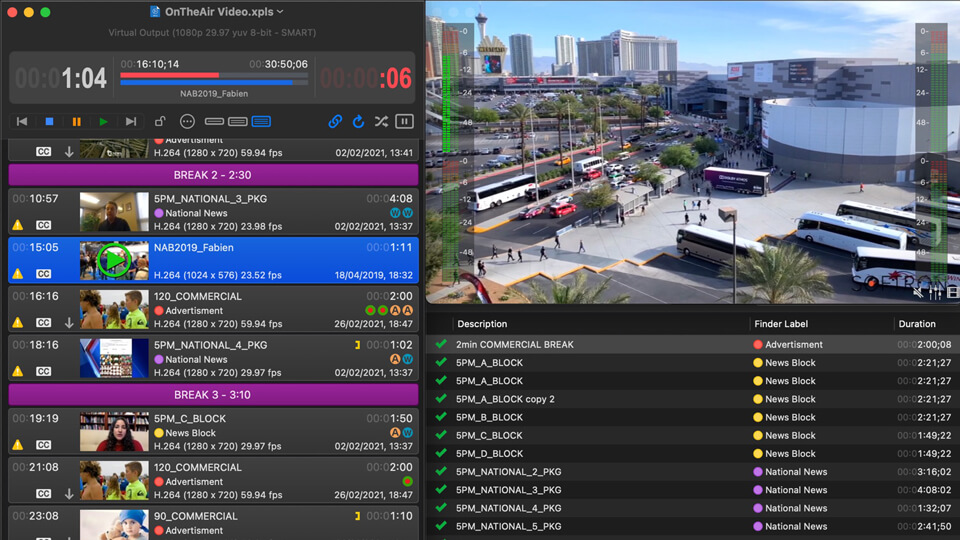
Task: Click duration 00:01:32;07 of 5PM_NATIONAL_4_PKG
Action: coord(924,508)
